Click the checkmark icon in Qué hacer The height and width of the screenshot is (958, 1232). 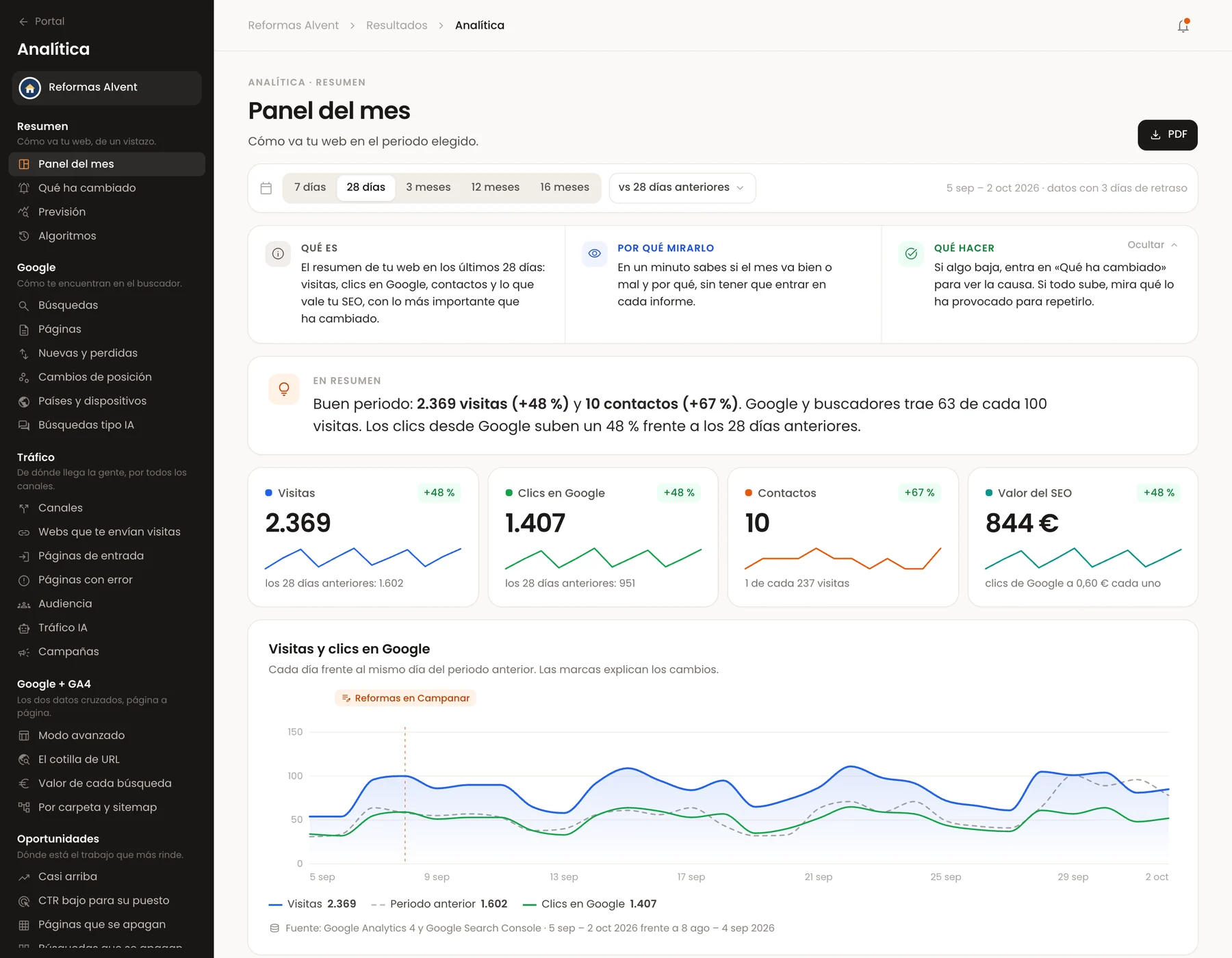tap(911, 254)
